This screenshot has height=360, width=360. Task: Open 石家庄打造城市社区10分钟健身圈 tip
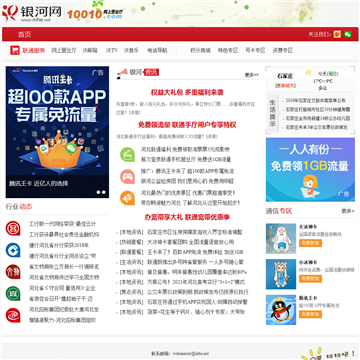click(317, 109)
